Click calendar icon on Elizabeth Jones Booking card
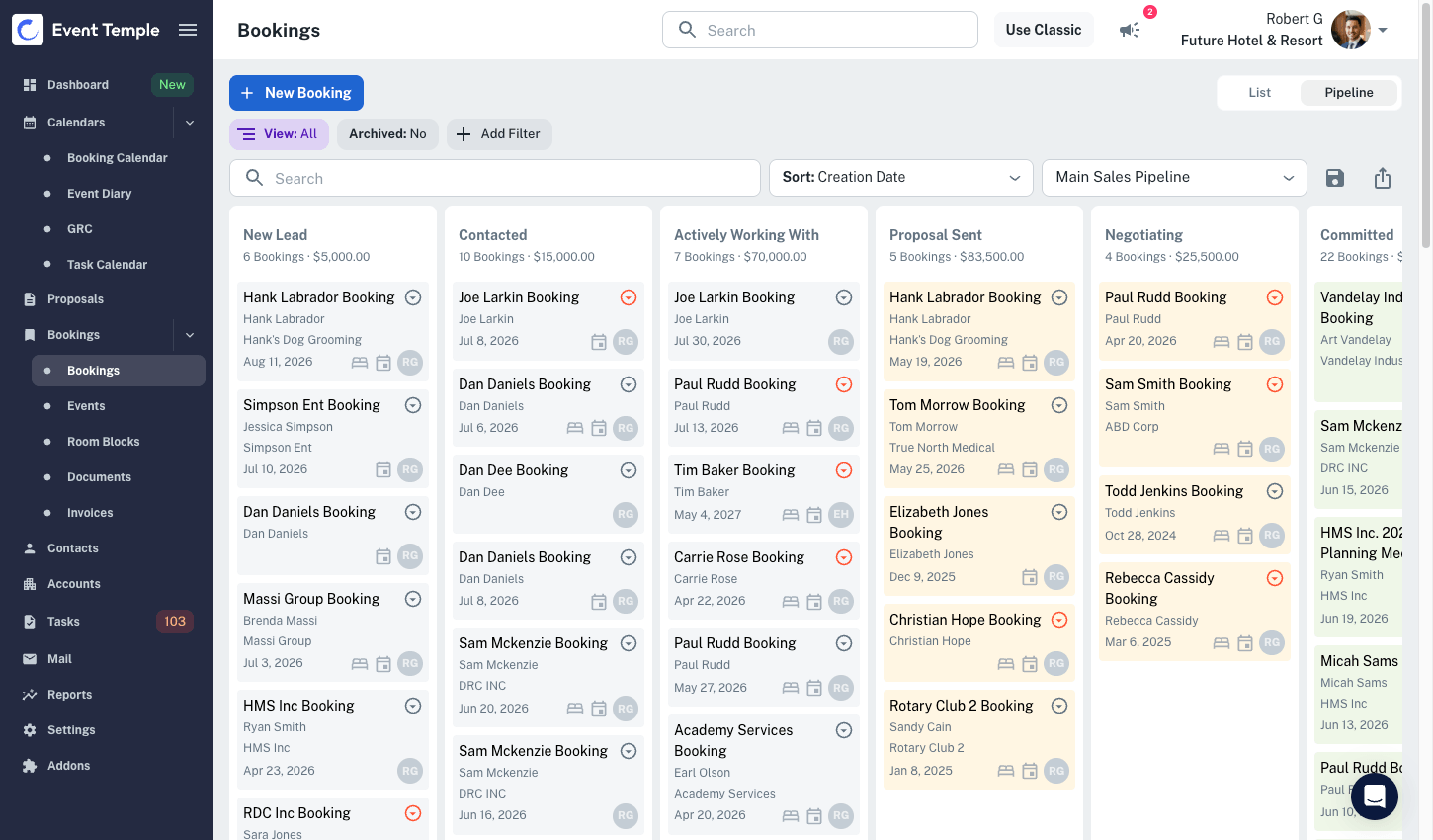The width and height of the screenshot is (1433, 840). tap(1030, 577)
